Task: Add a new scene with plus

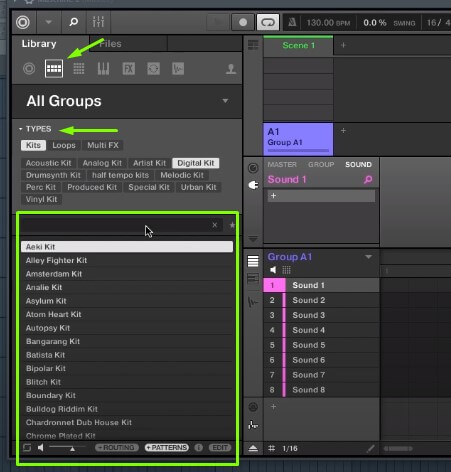Action: point(343,45)
